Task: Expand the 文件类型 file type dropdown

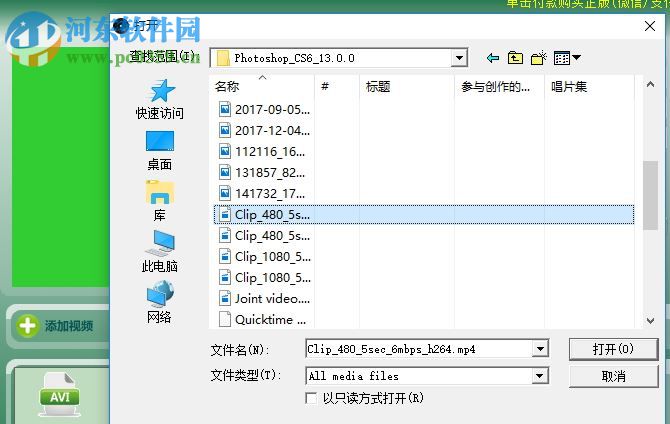Action: [x=540, y=376]
